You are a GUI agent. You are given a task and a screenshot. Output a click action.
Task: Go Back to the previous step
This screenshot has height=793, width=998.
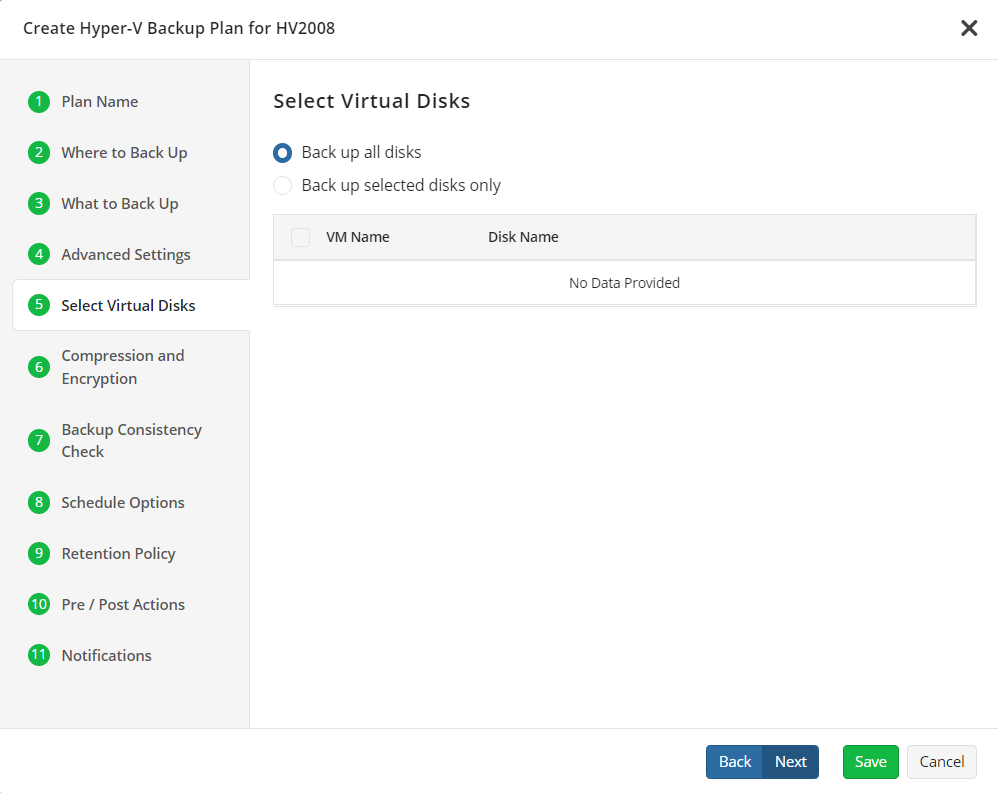point(734,762)
